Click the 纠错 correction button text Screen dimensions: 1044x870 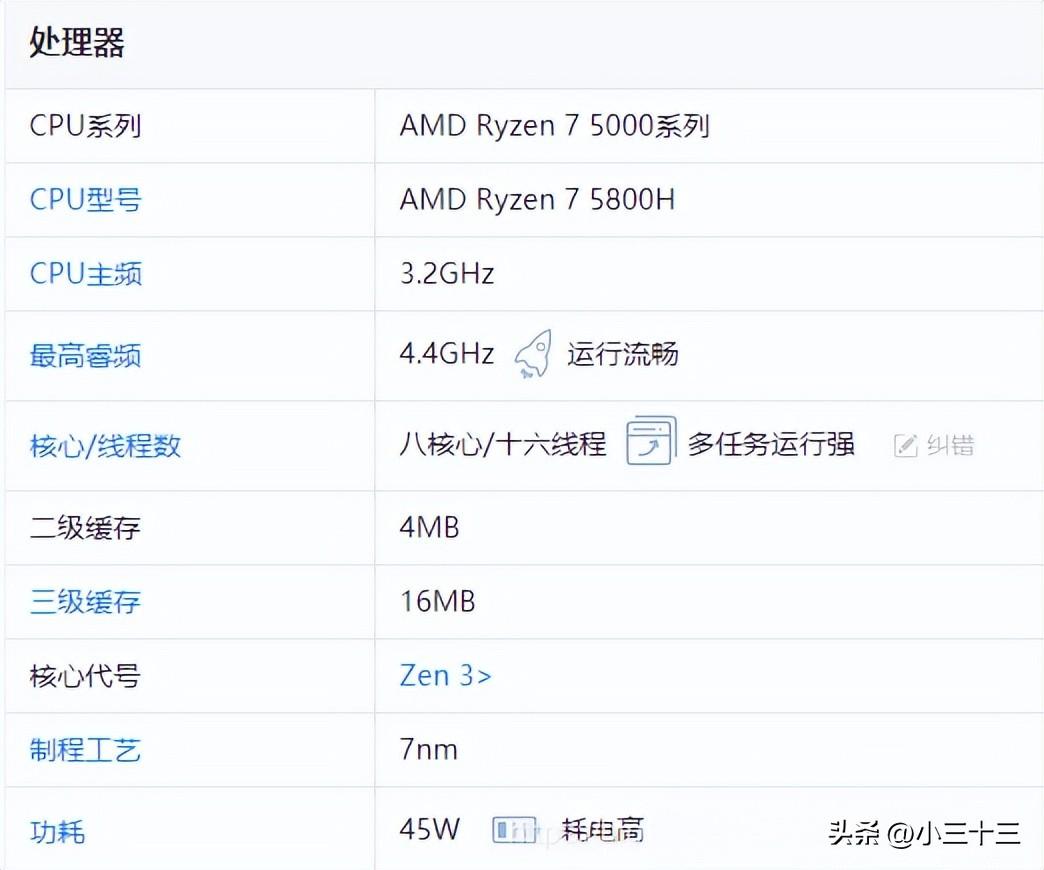click(950, 445)
